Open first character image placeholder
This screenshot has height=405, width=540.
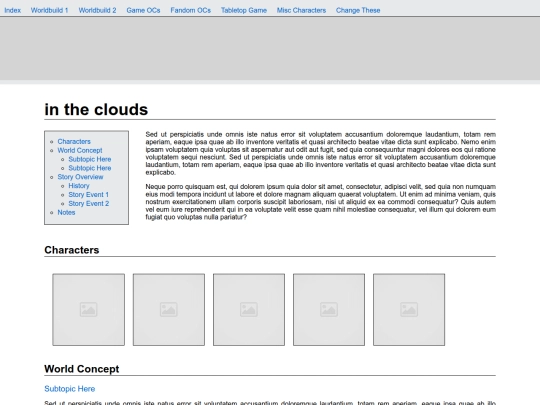click(x=89, y=310)
